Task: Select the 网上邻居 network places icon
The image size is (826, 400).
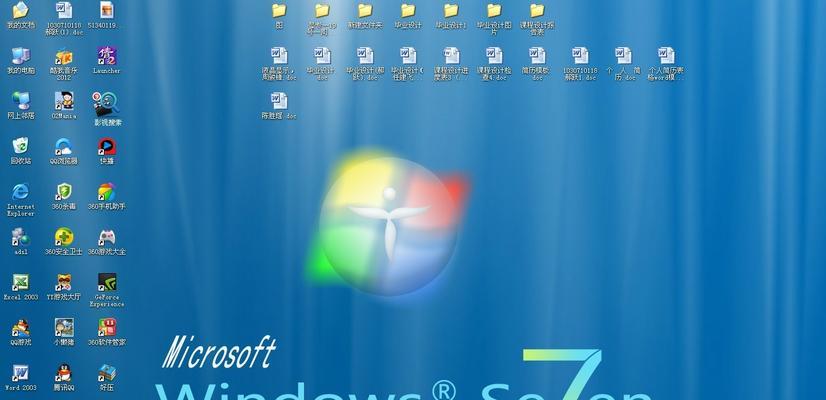Action: point(21,105)
